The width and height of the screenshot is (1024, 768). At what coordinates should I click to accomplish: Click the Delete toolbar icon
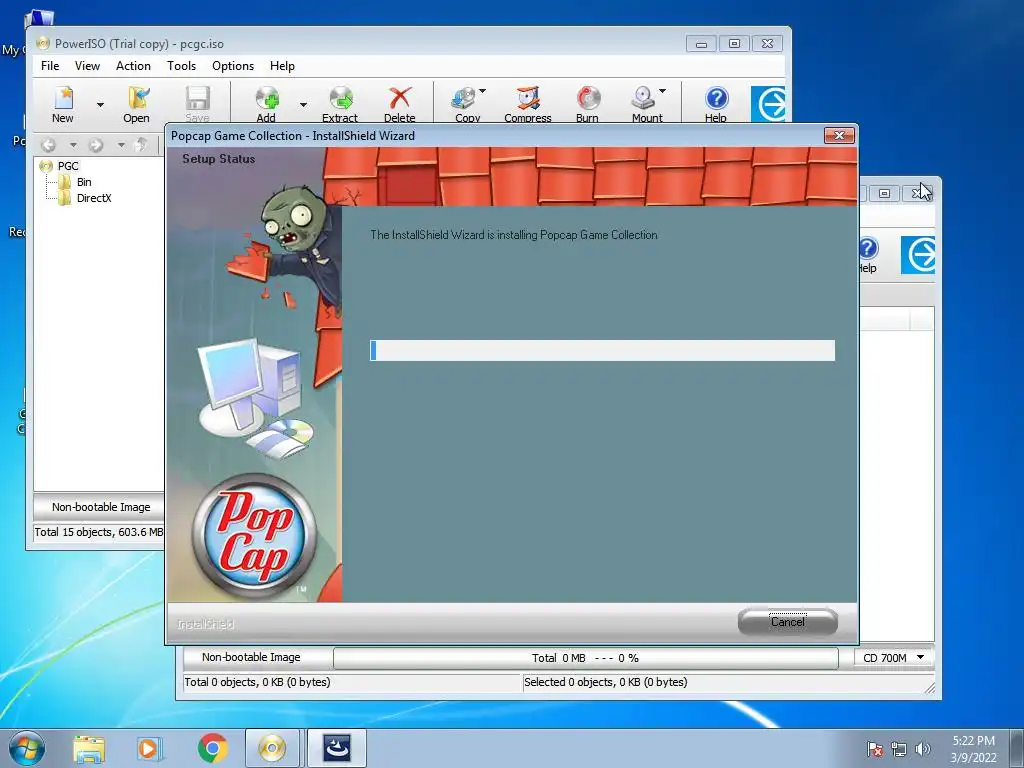(400, 104)
